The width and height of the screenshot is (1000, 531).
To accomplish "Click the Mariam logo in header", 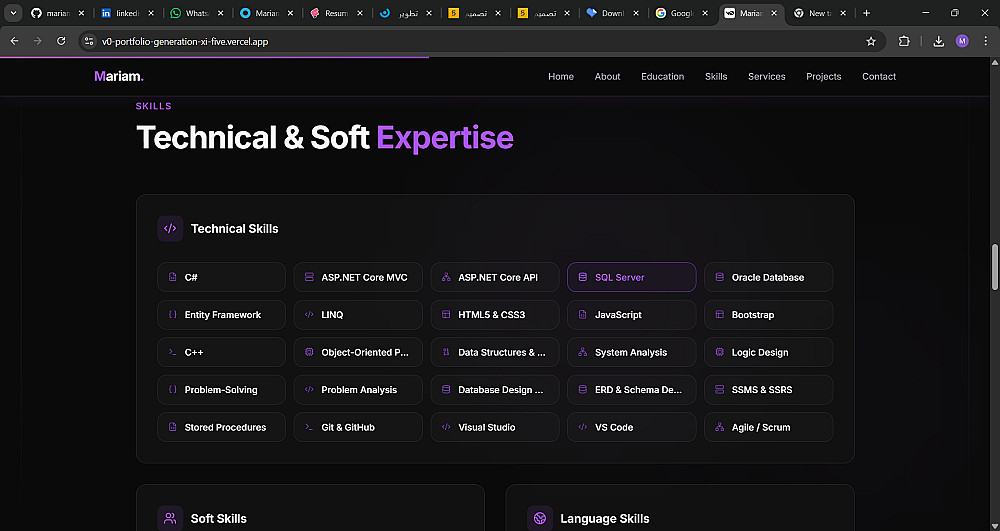I will [x=119, y=77].
